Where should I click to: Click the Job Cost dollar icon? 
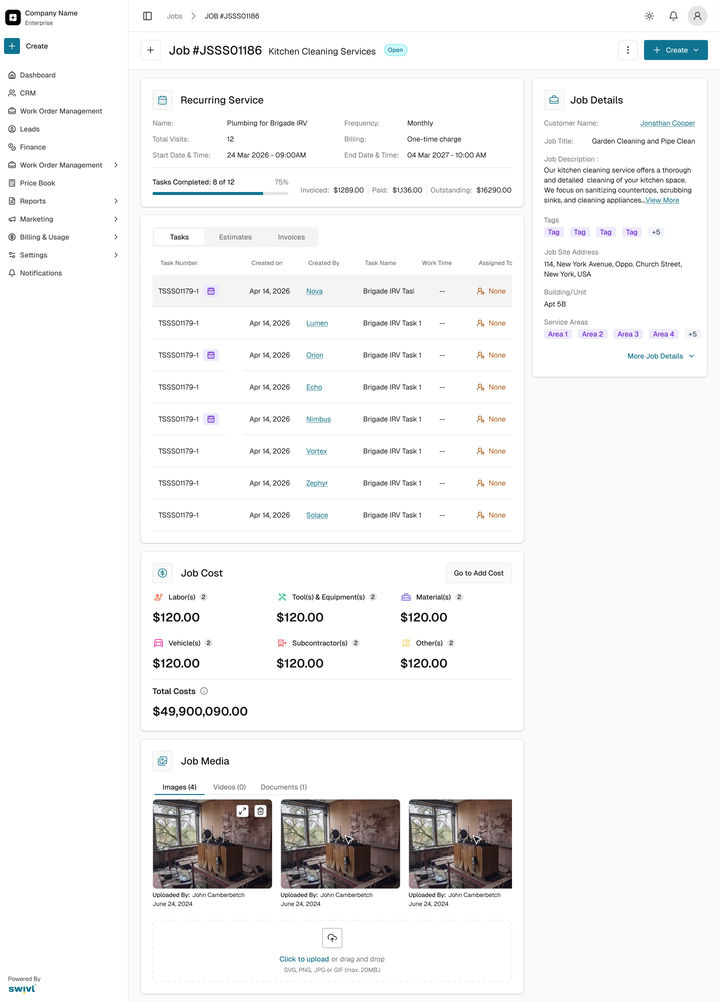pos(162,573)
